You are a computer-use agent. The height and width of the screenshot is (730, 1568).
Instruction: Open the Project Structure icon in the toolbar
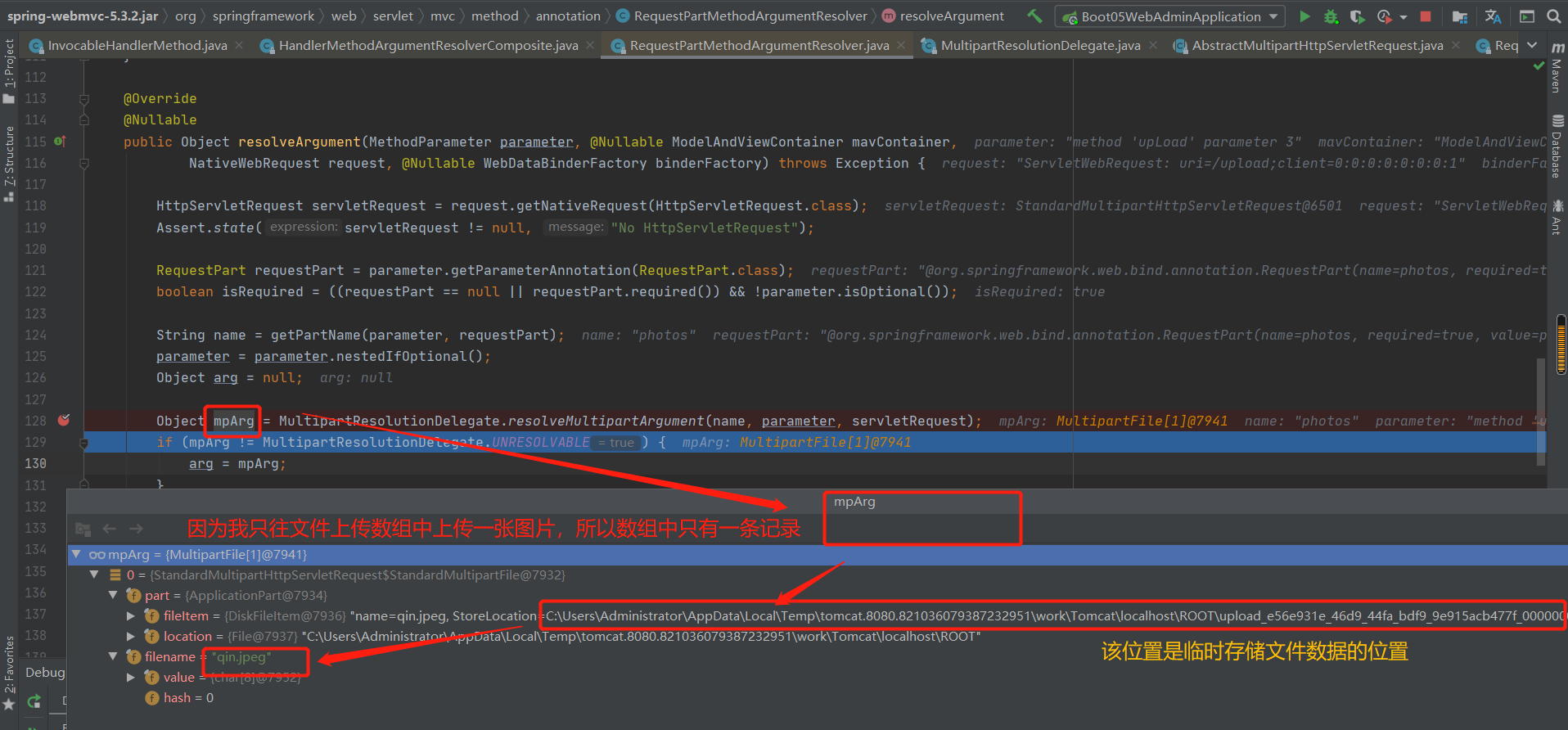click(x=1460, y=16)
